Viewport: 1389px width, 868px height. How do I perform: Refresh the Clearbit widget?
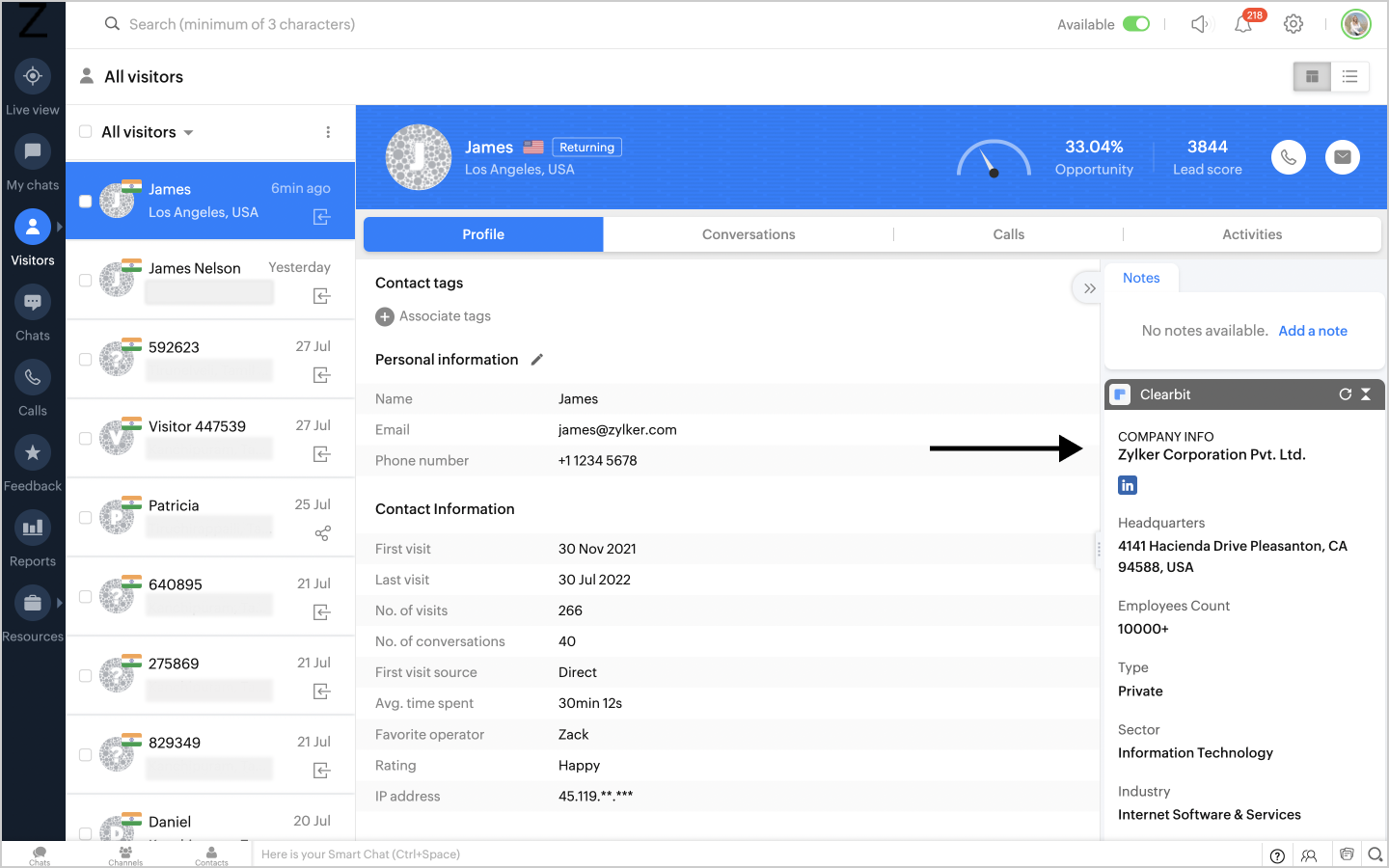tap(1345, 394)
